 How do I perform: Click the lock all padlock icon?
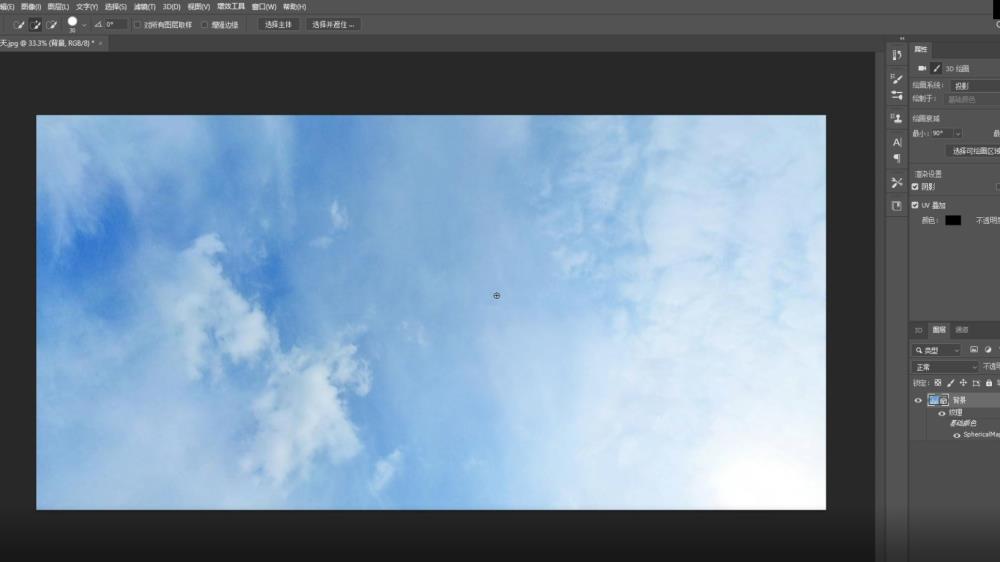pos(989,383)
